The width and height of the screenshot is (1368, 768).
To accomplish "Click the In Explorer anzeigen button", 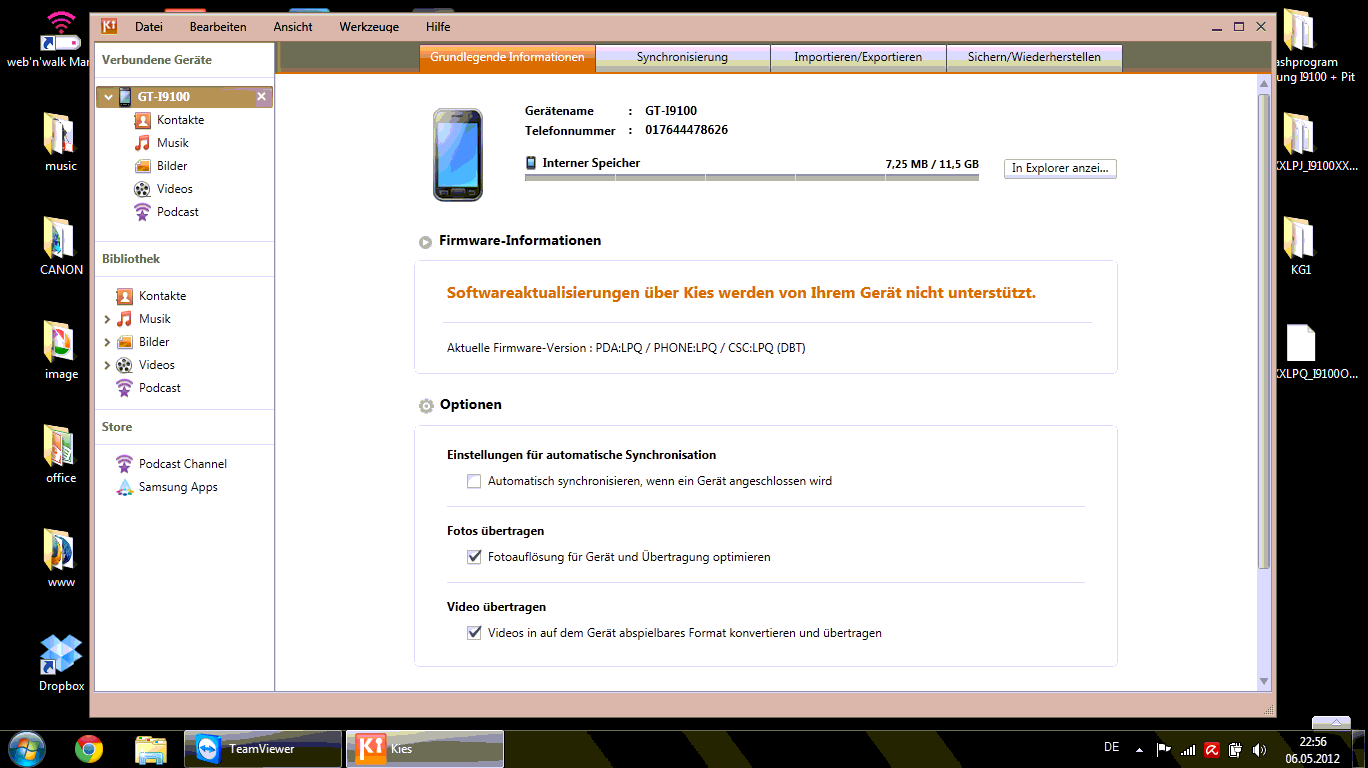I will (x=1060, y=168).
